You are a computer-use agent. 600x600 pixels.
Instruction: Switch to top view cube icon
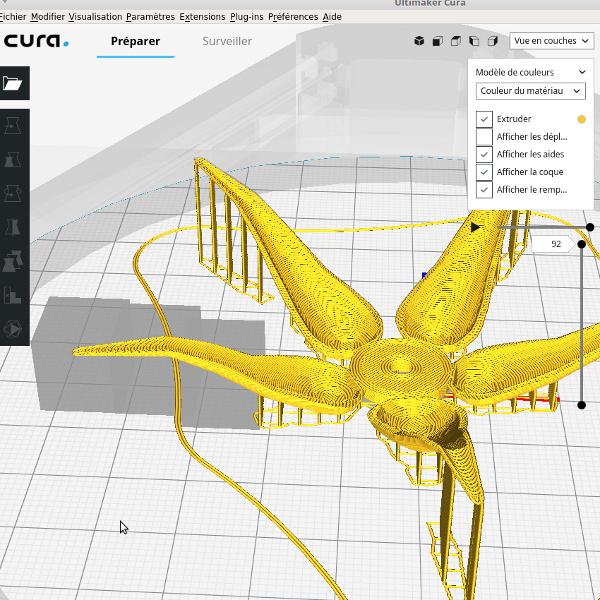[456, 41]
